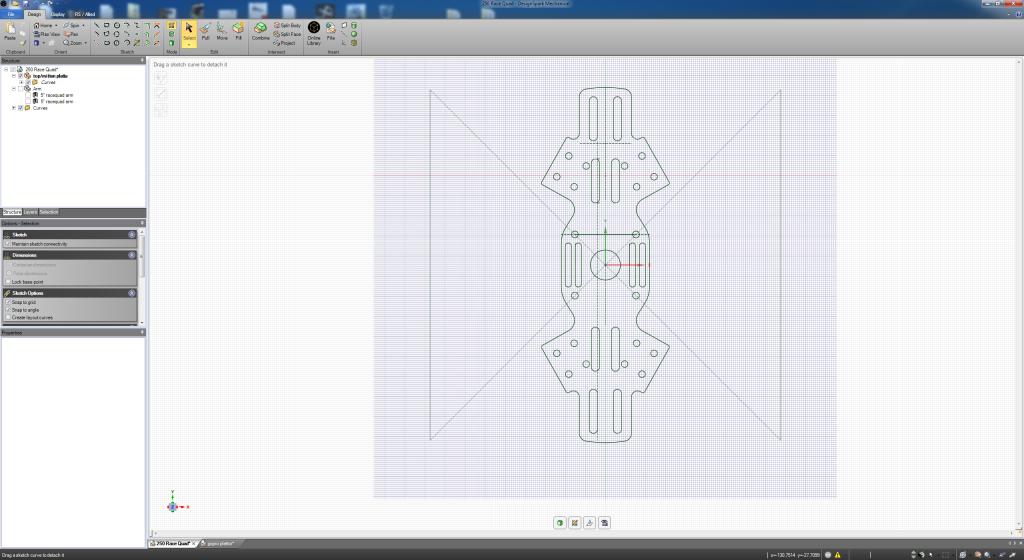Screen dimensions: 1024x560
Task: Open the Online Library
Action: click(x=314, y=33)
